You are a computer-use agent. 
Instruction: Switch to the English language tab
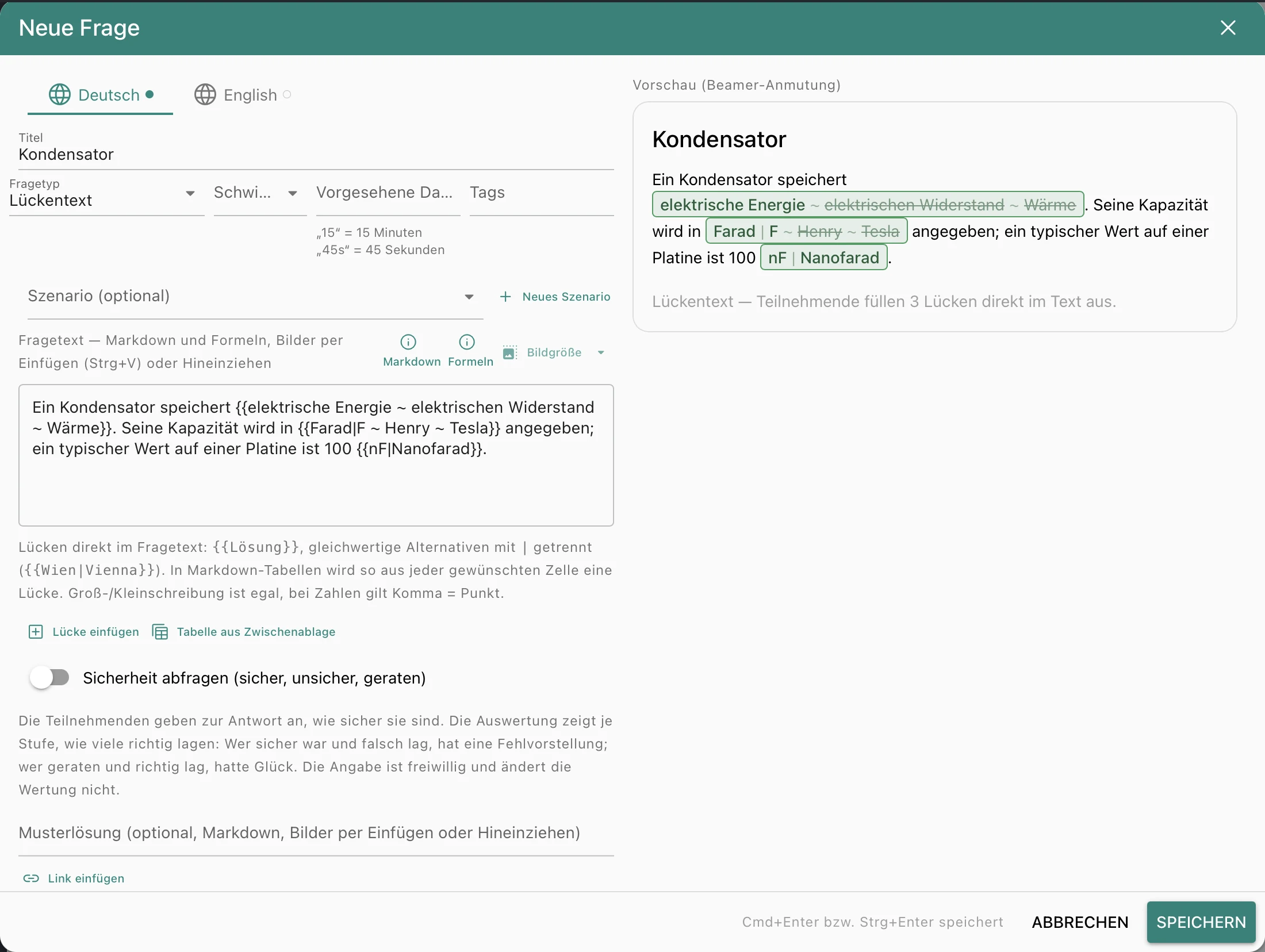[x=243, y=94]
